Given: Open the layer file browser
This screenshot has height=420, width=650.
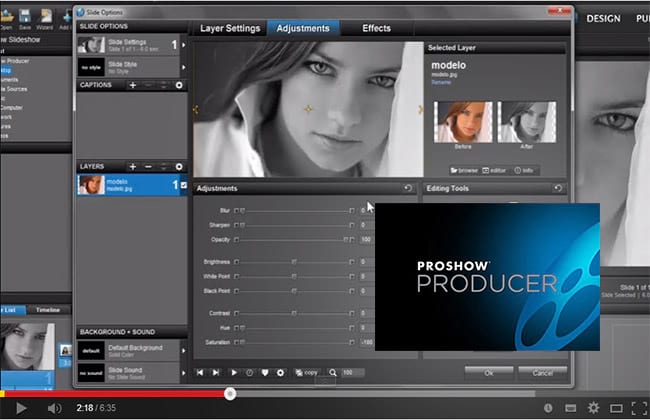Looking at the screenshot, I should coord(464,170).
